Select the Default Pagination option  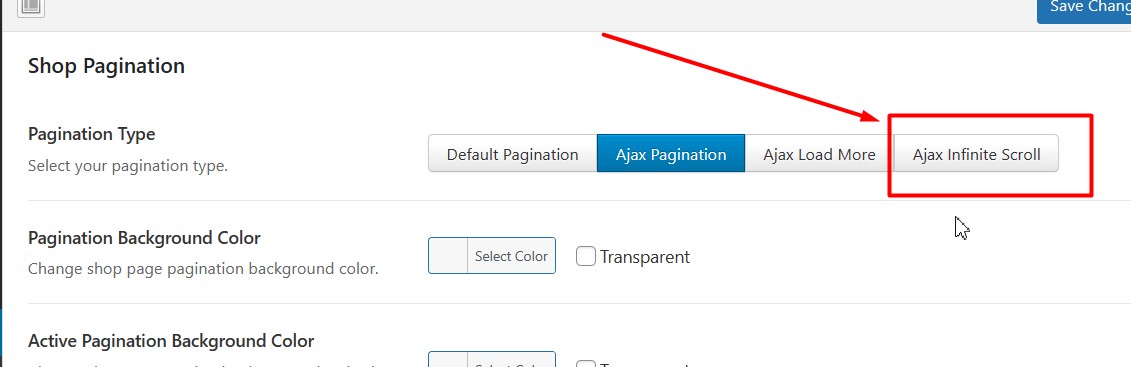pos(513,153)
